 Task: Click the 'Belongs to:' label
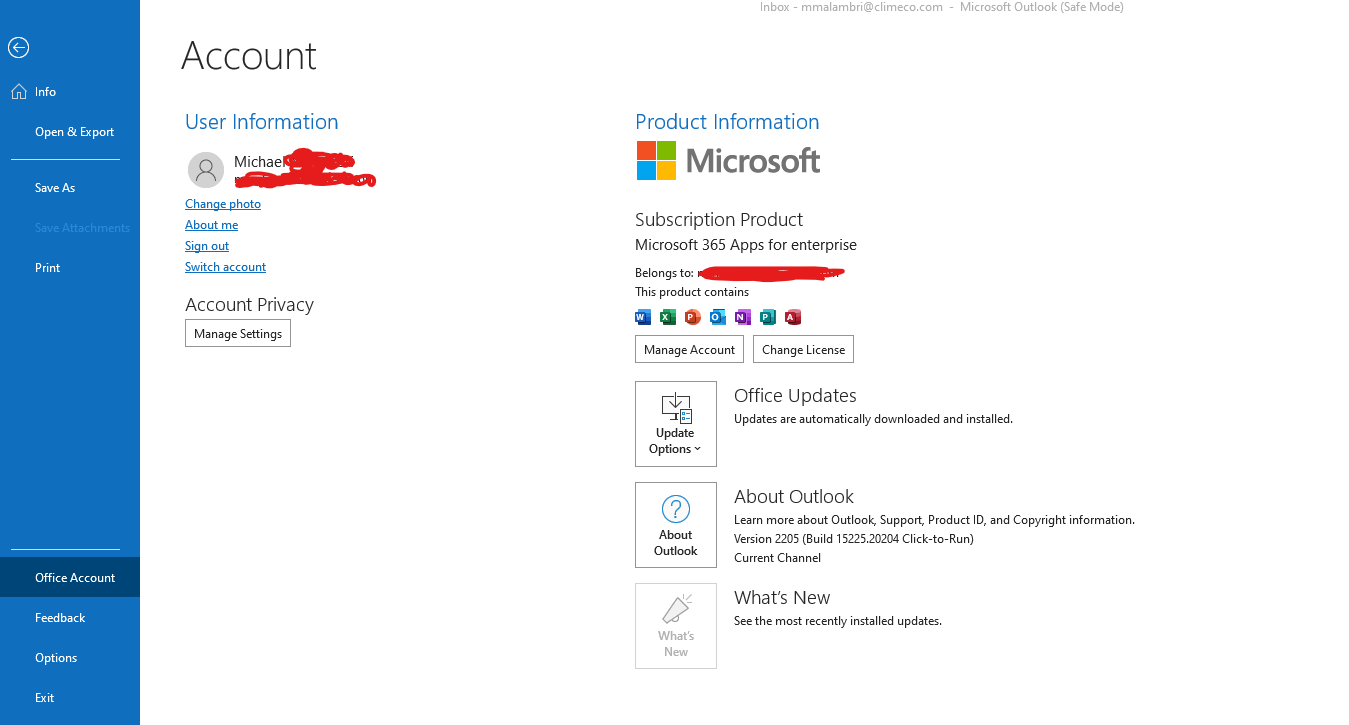[x=664, y=273]
